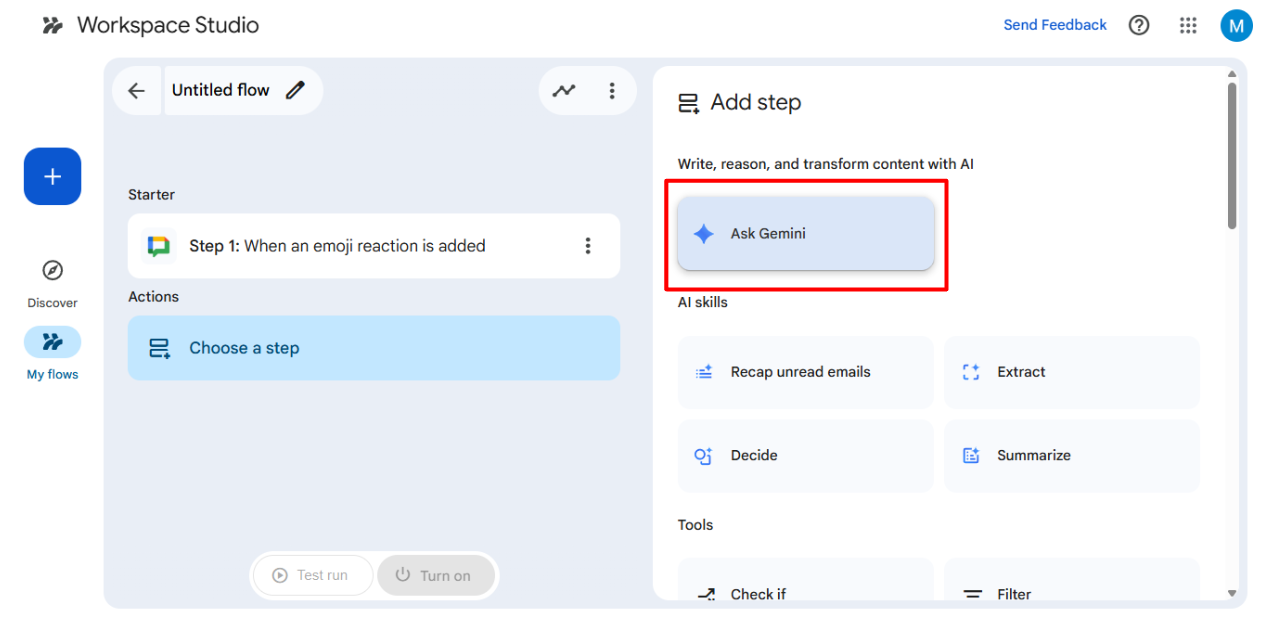Screen dimensions: 1263x624
Task: Open the account profile avatar
Action: point(1236,26)
